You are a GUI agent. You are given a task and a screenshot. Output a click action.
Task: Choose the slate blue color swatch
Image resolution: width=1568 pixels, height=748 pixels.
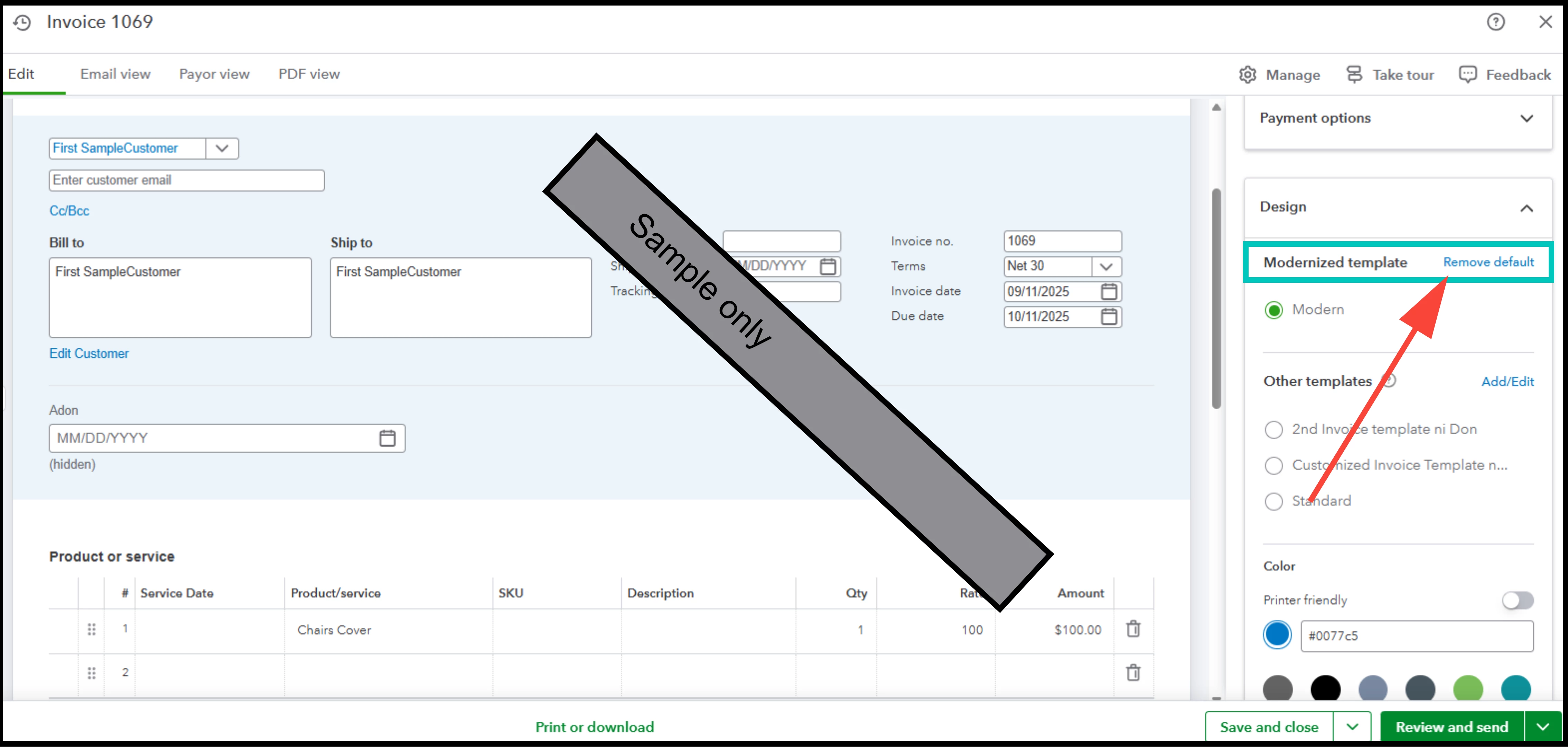coord(1373,688)
